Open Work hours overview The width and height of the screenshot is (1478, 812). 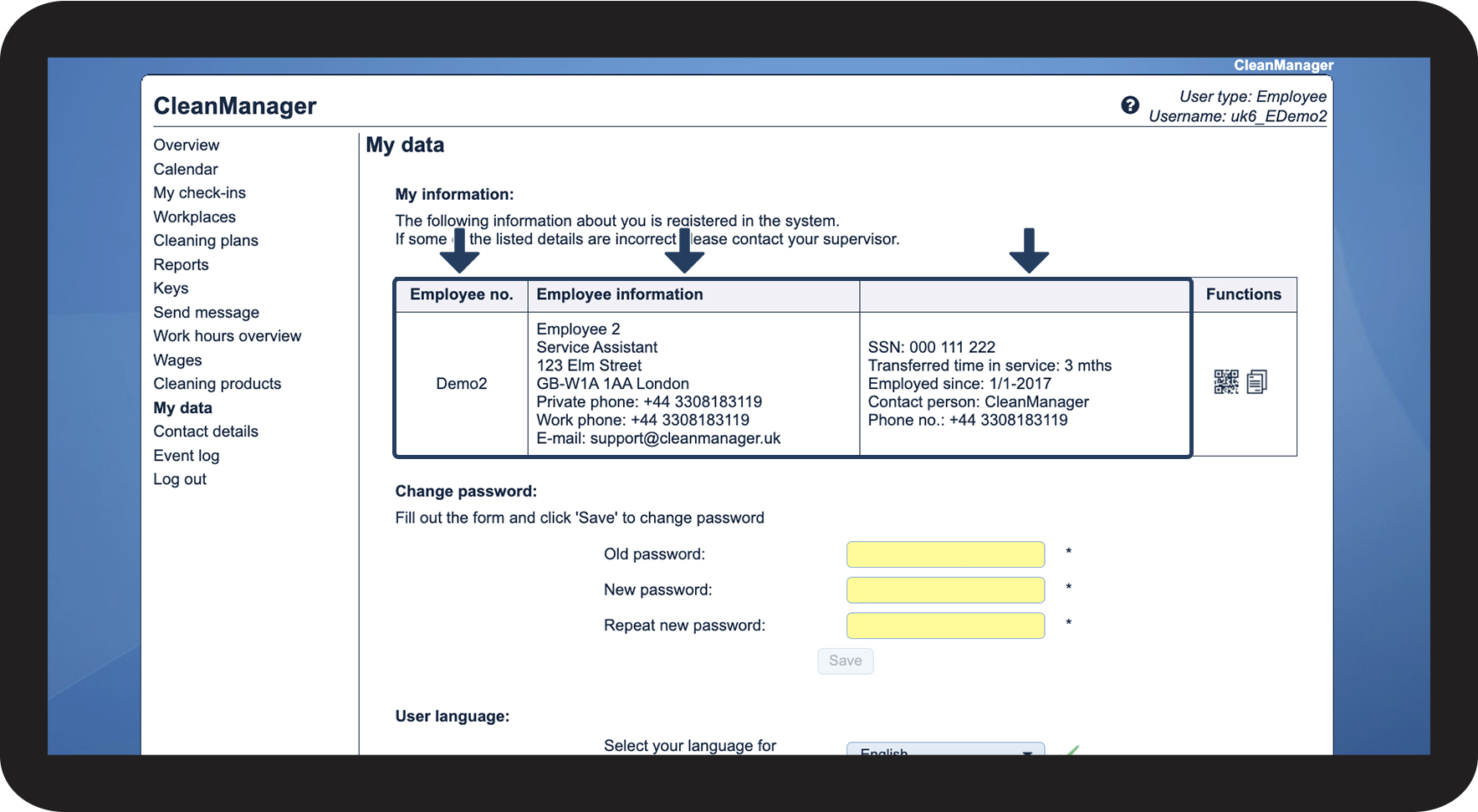coord(228,336)
